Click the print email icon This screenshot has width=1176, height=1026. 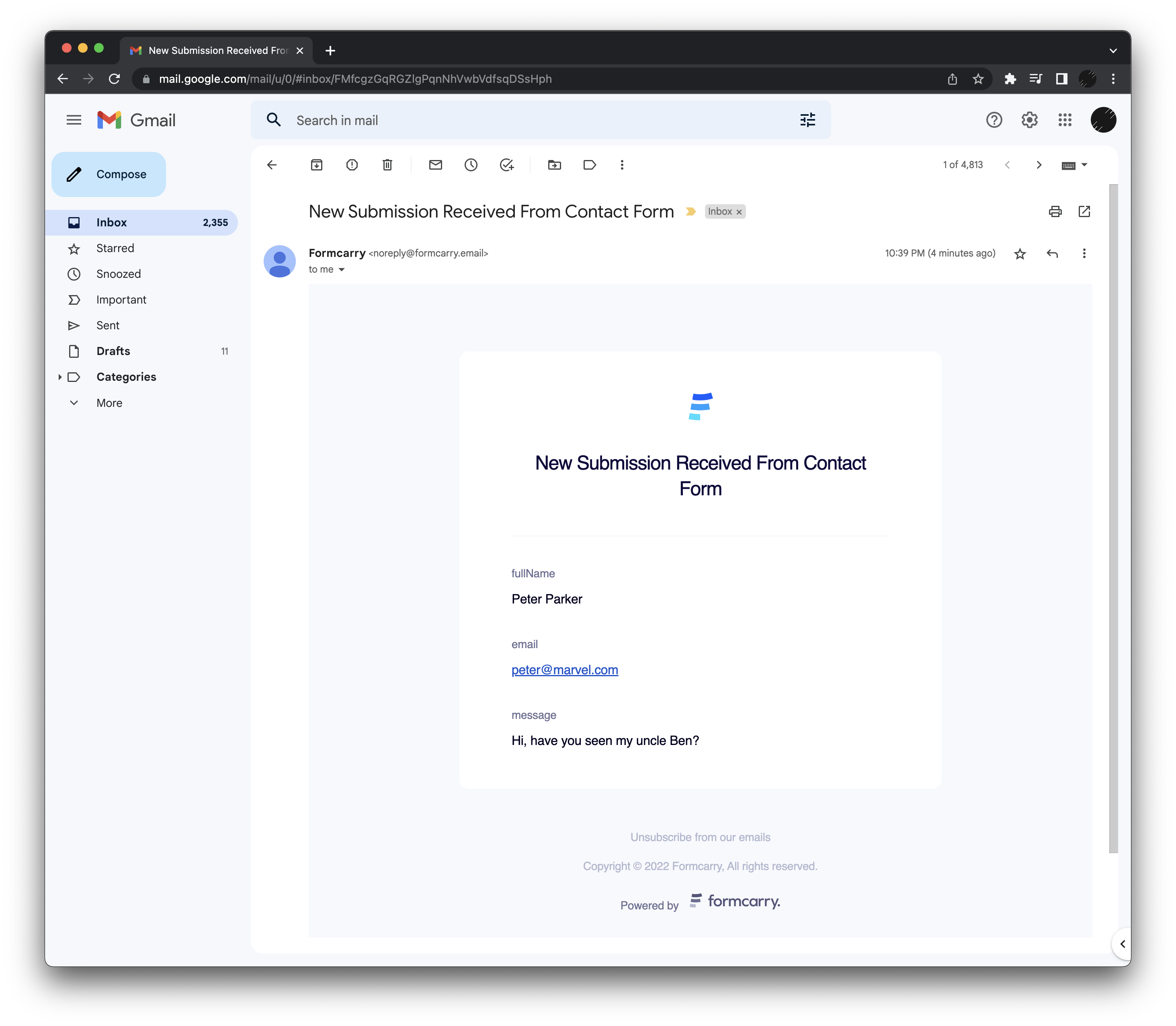1053,211
